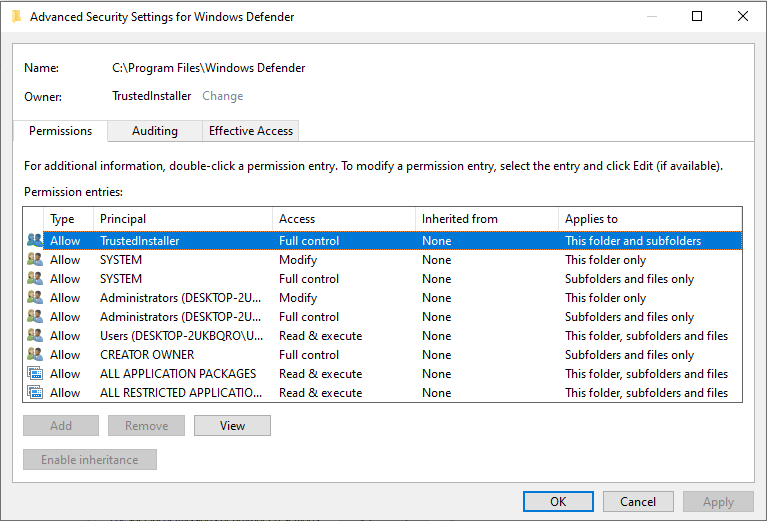This screenshot has height=521, width=767.
Task: Click the Add button
Action: click(61, 426)
